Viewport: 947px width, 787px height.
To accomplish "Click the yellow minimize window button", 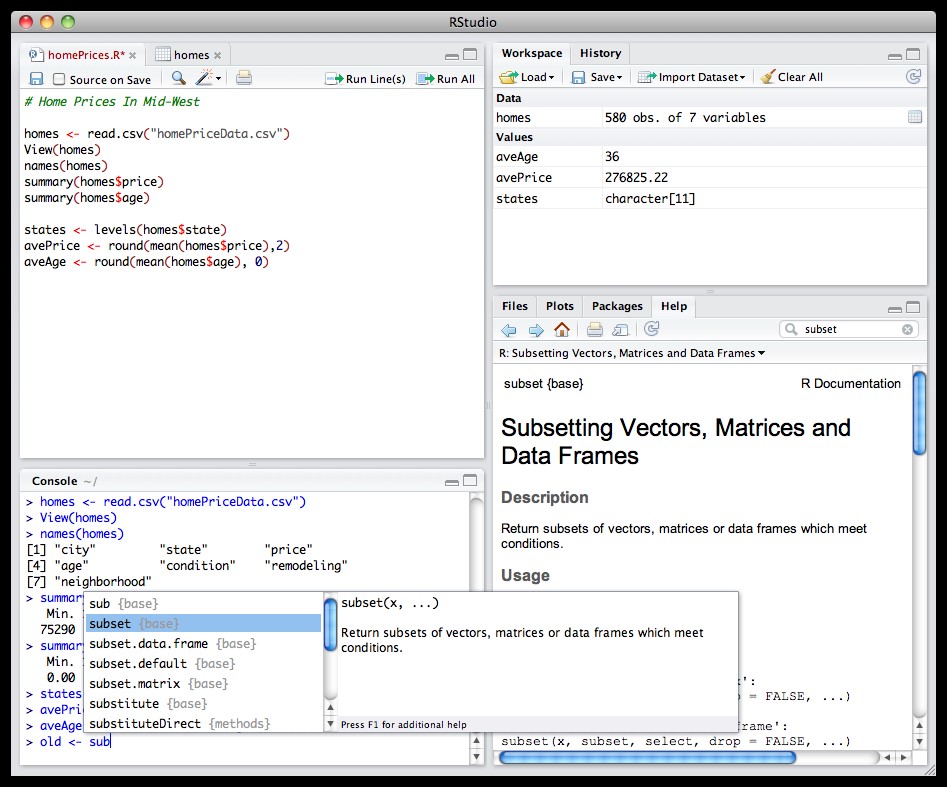I will (47, 22).
